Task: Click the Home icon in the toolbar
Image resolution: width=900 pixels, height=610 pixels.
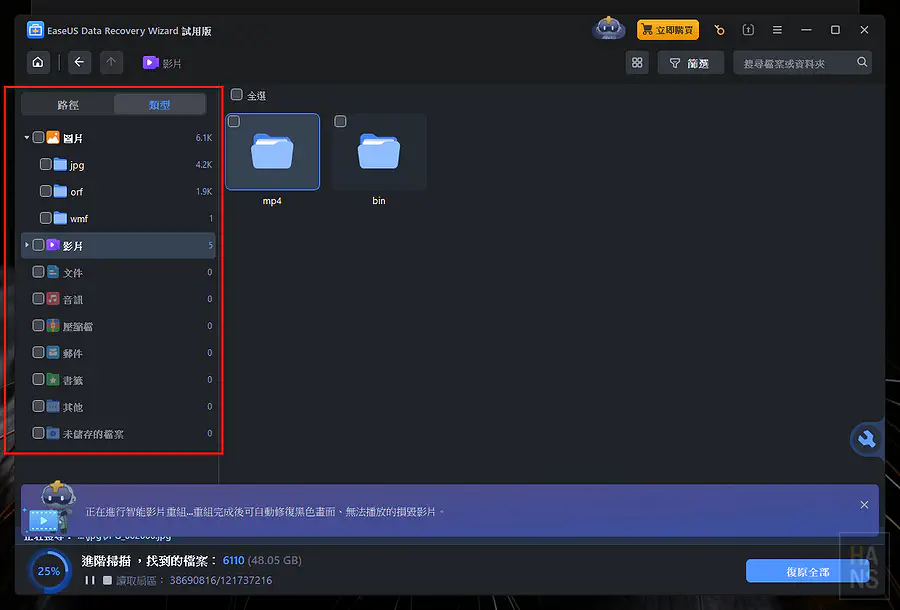Action: click(x=38, y=63)
